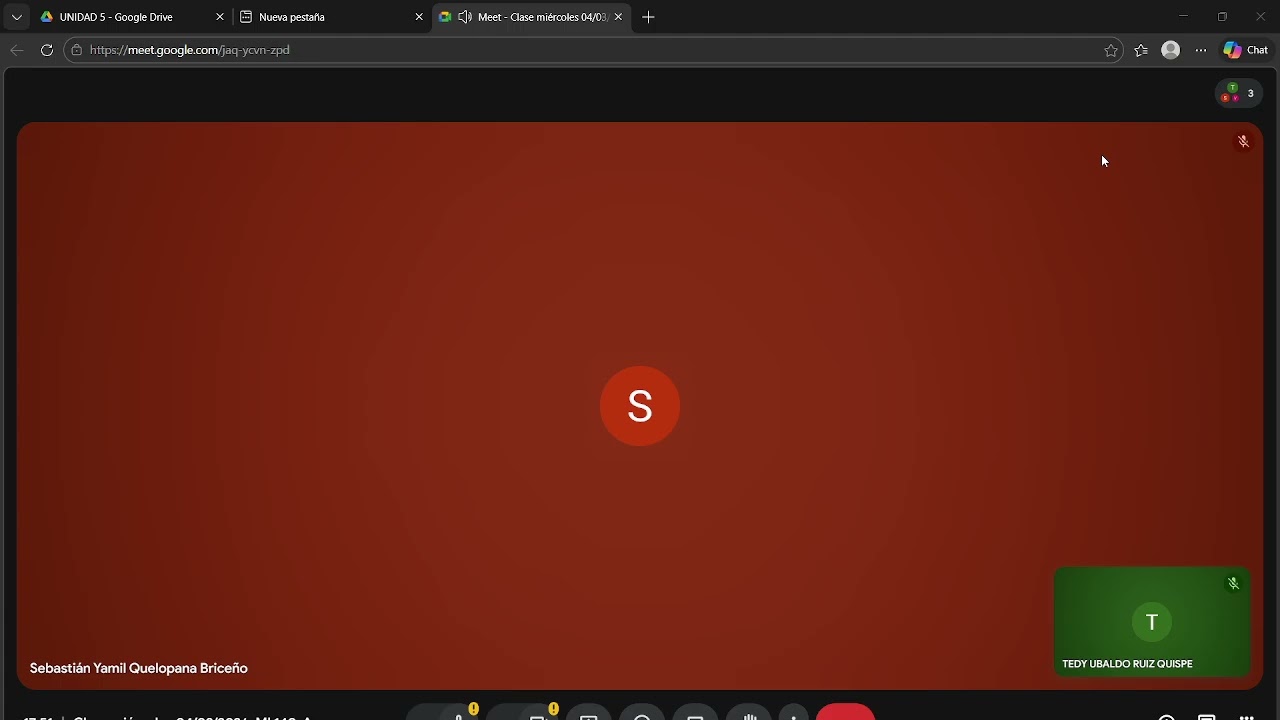Open Settings and more ellipsis menu
The height and width of the screenshot is (720, 1280).
tap(1201, 50)
